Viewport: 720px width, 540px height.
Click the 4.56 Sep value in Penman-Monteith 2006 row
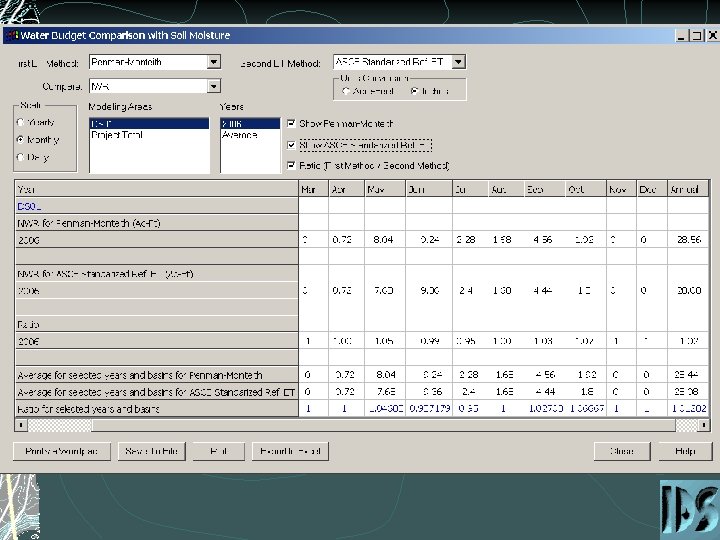pyautogui.click(x=545, y=240)
